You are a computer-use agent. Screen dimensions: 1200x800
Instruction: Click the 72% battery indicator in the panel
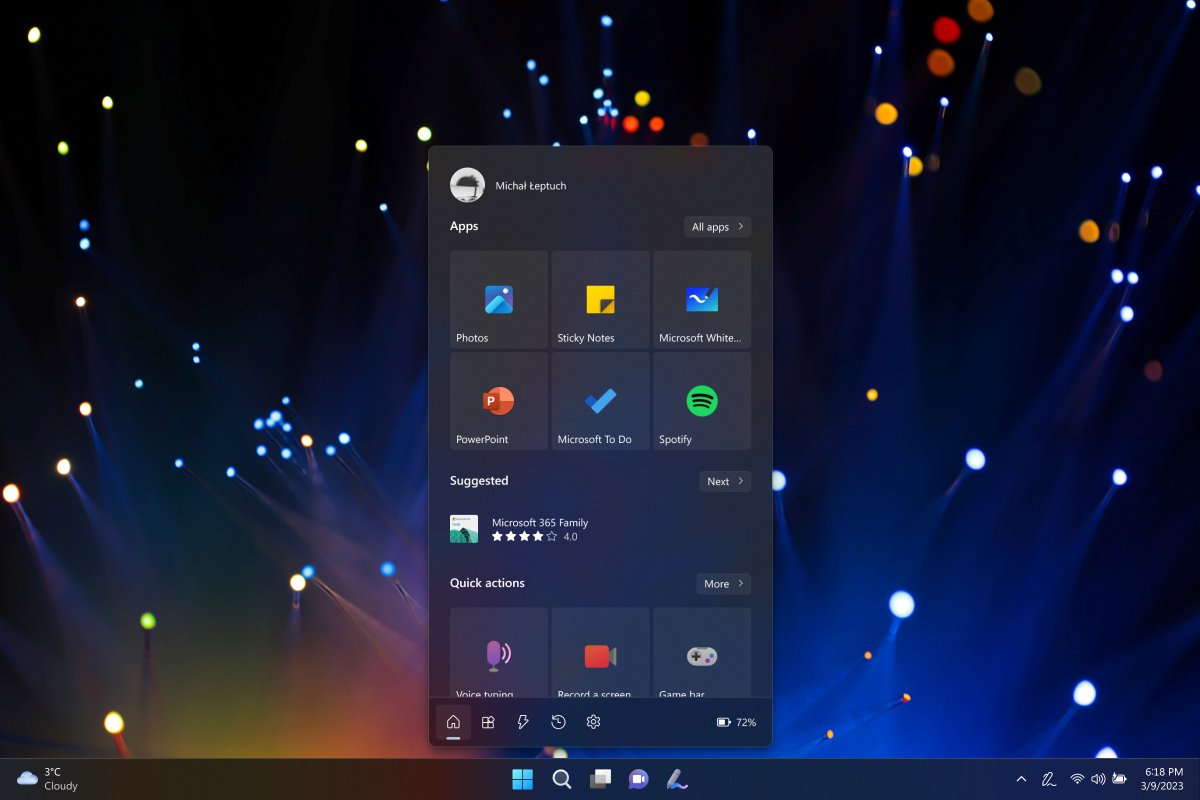click(737, 722)
